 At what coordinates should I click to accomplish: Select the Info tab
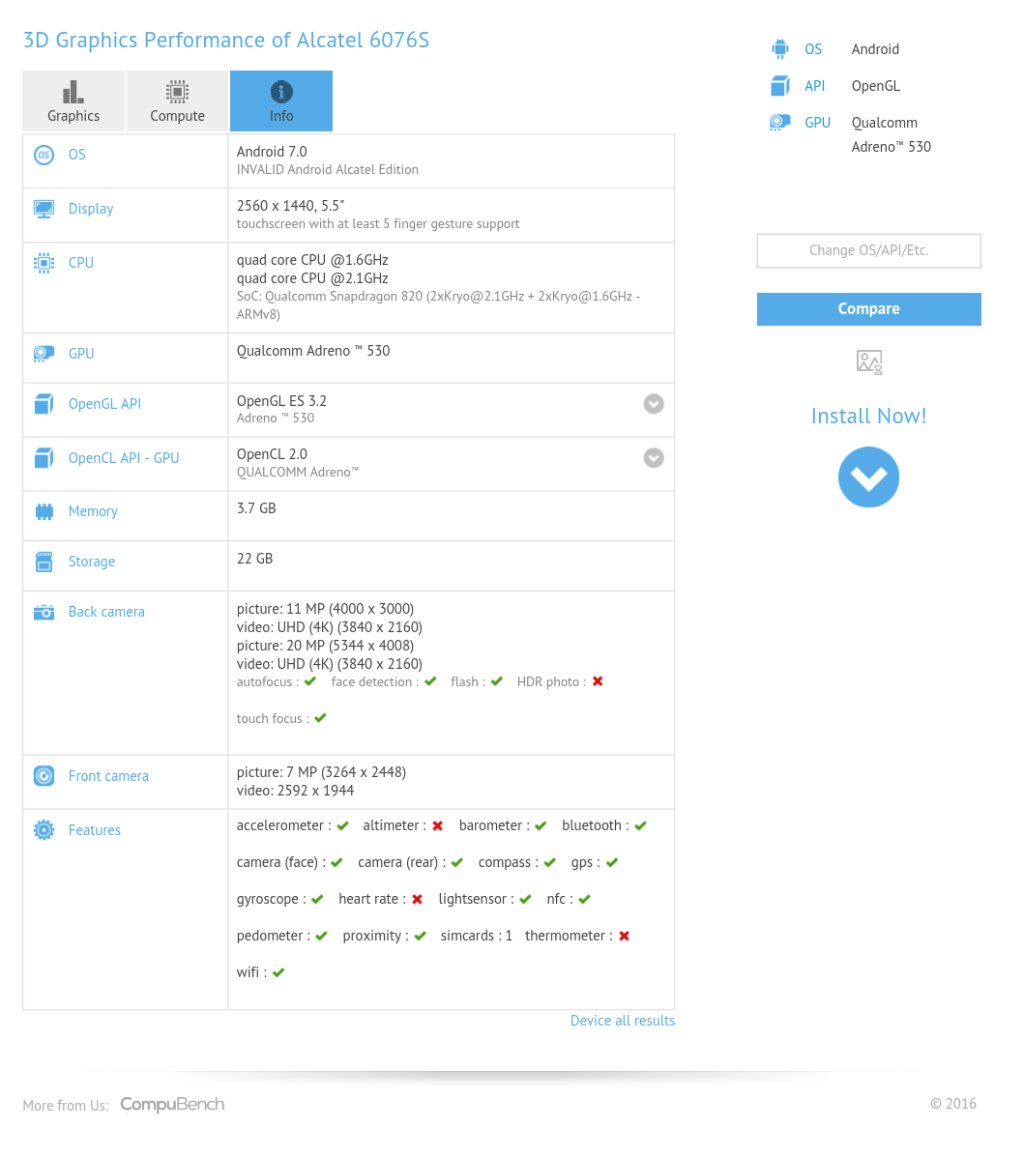pyautogui.click(x=281, y=101)
